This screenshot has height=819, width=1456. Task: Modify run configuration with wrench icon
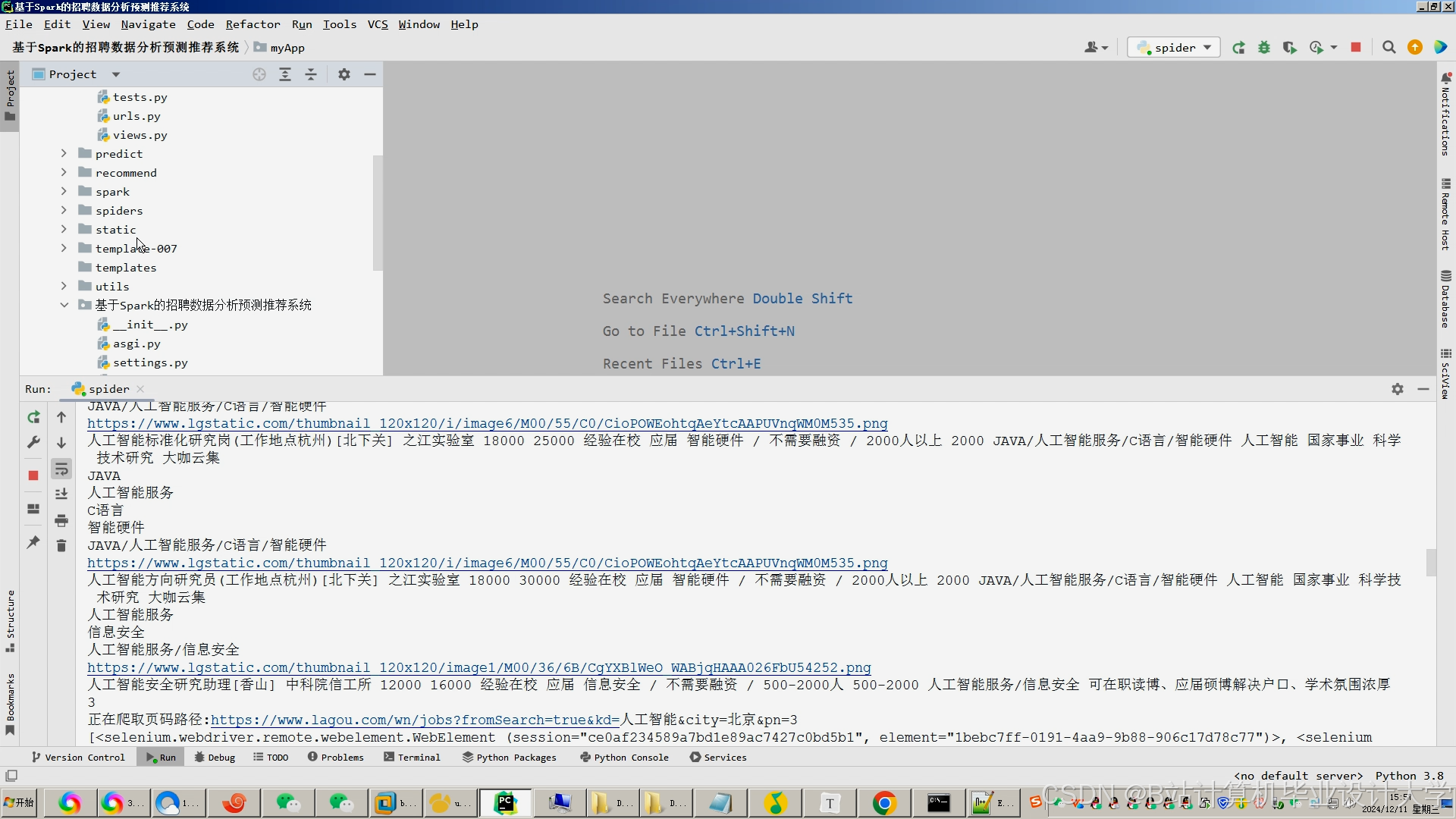(33, 442)
